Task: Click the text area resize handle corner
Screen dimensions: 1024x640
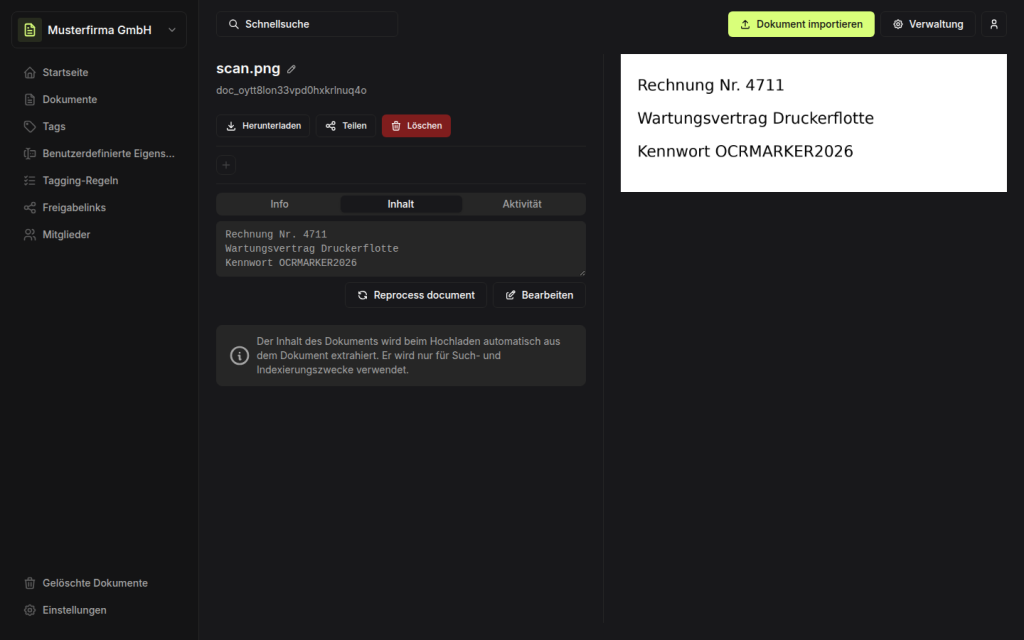Action: [582, 272]
